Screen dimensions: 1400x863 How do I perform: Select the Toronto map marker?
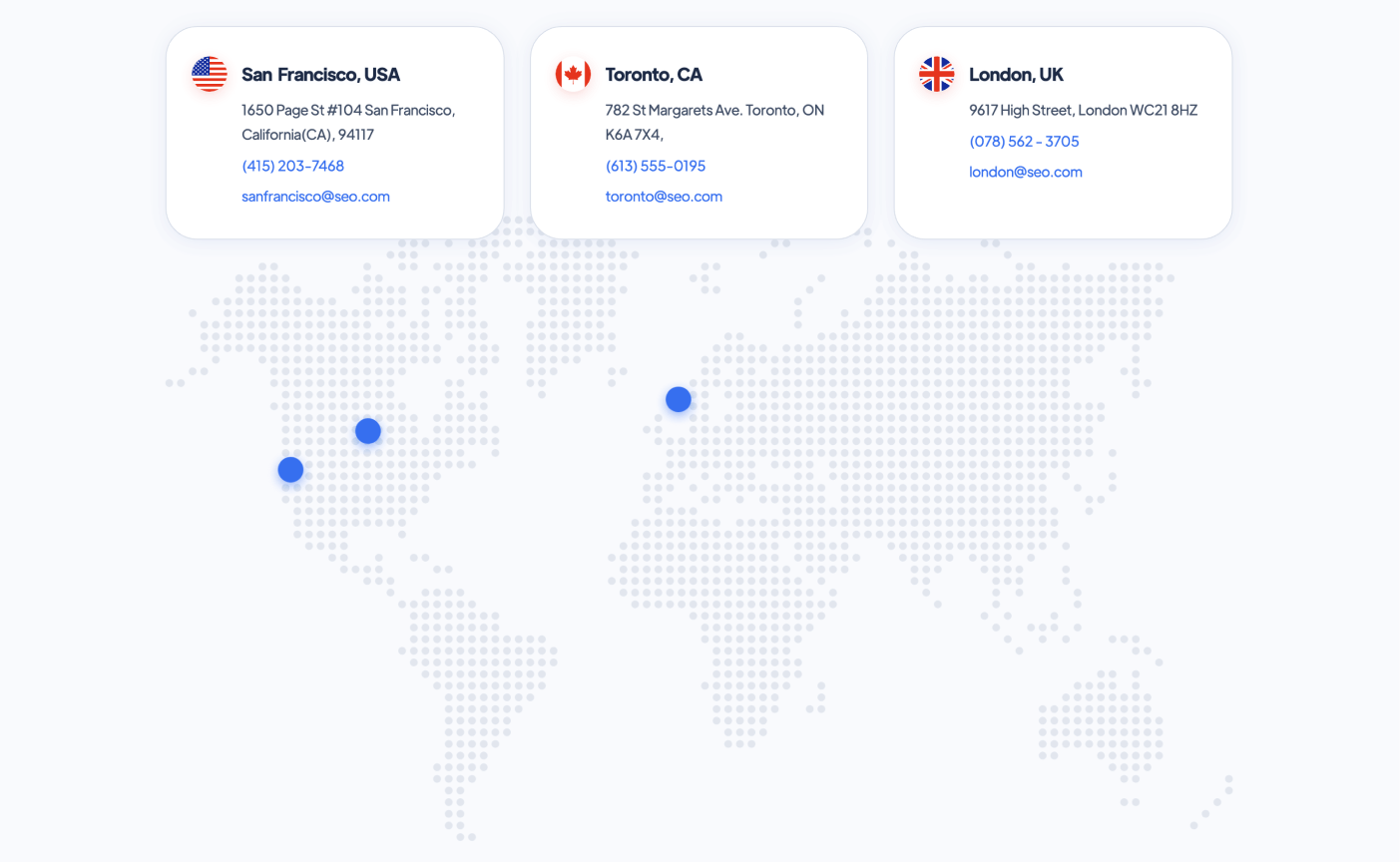[367, 430]
